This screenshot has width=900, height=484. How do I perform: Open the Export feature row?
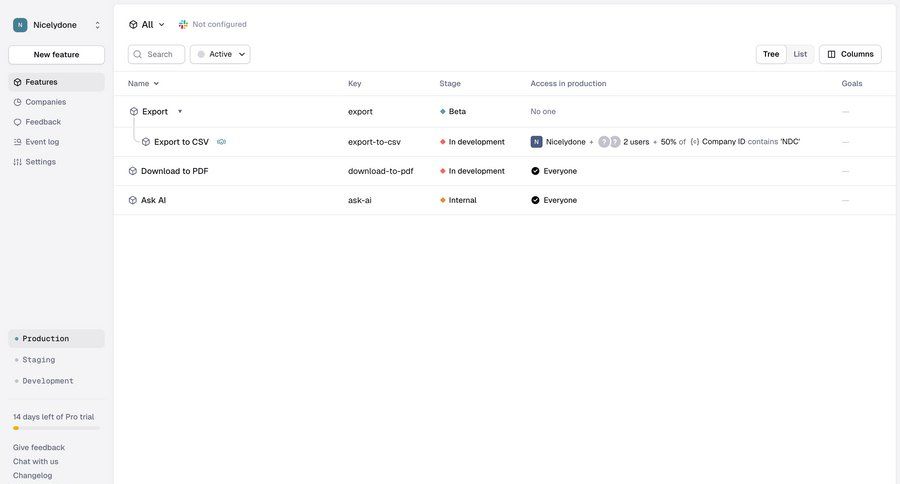[x=155, y=111]
